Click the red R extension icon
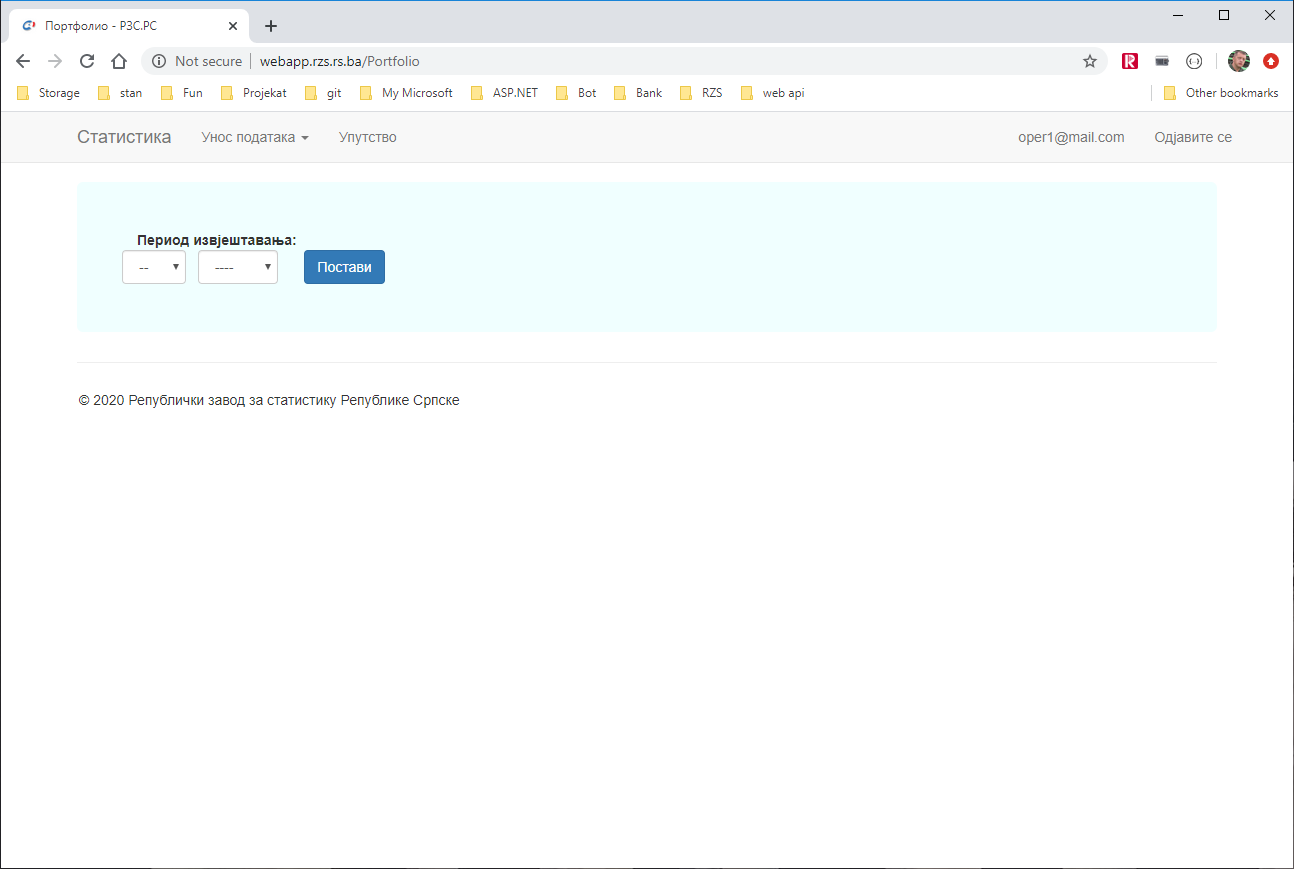The image size is (1294, 869). pyautogui.click(x=1130, y=61)
